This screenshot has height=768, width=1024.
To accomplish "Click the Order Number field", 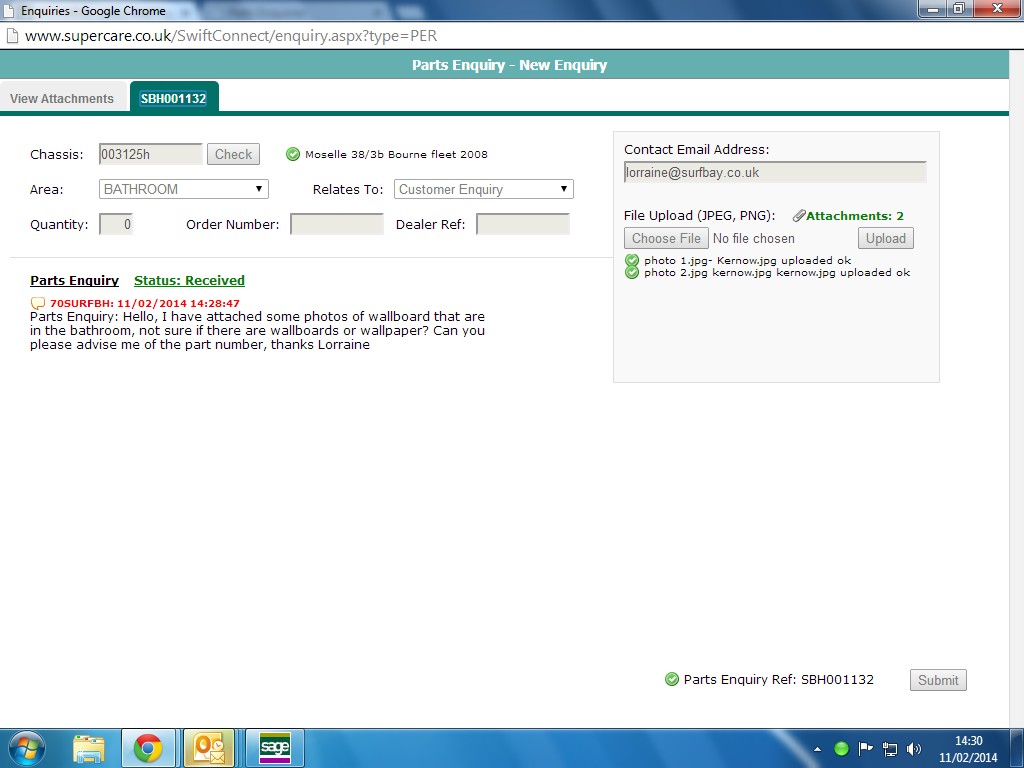I will point(337,224).
